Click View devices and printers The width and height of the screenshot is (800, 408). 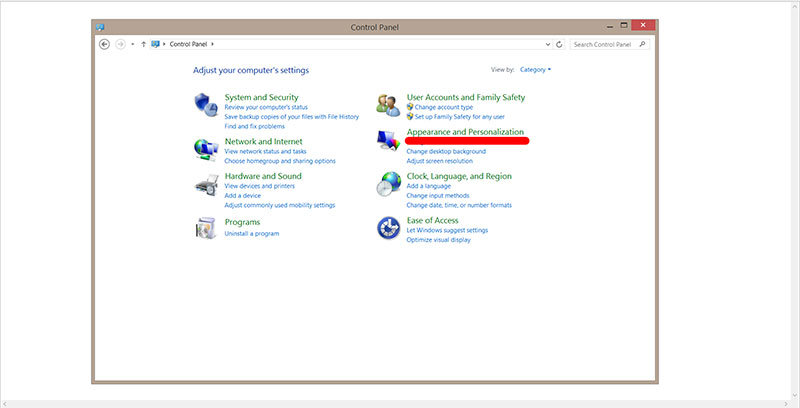click(259, 186)
